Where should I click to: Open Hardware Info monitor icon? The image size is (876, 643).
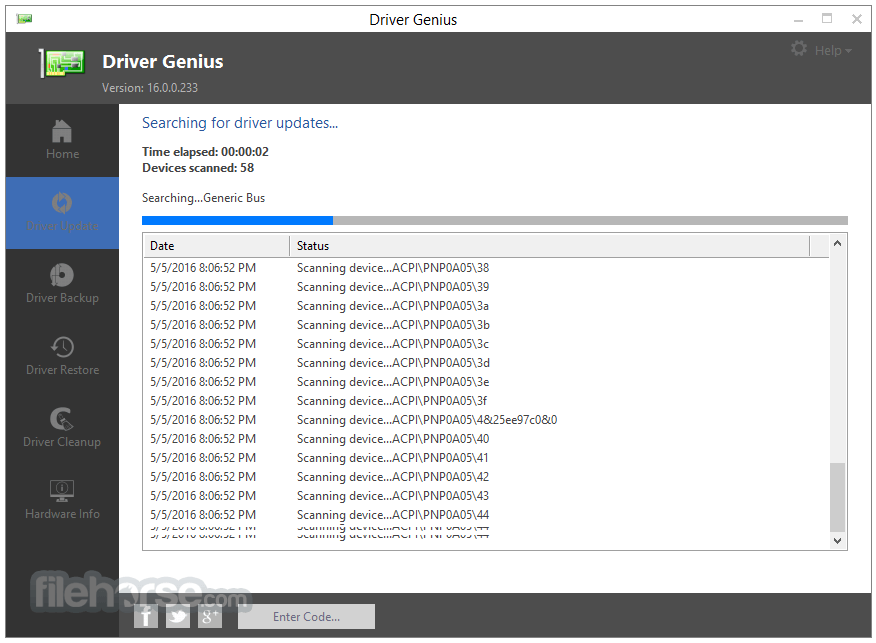(62, 490)
